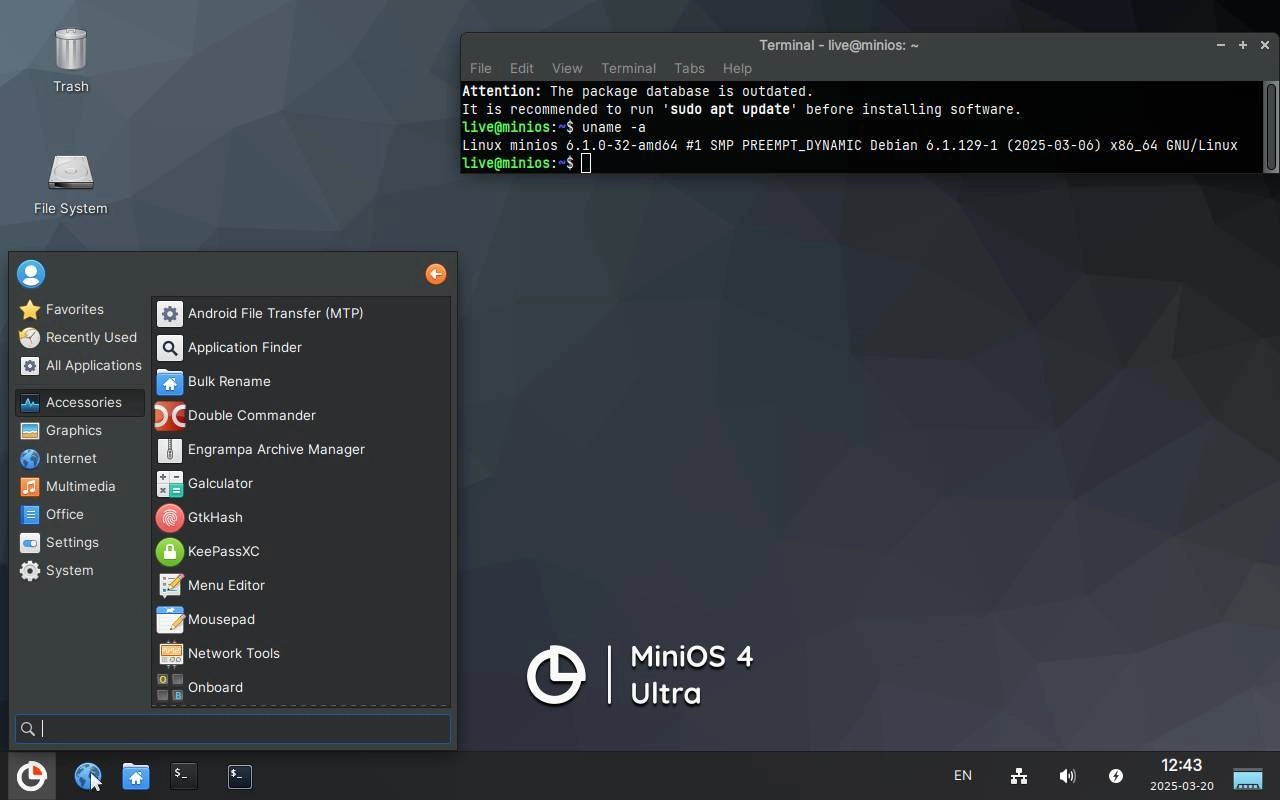1280x800 pixels.
Task: Click the Terminal window scrollbar
Action: (x=1271, y=127)
